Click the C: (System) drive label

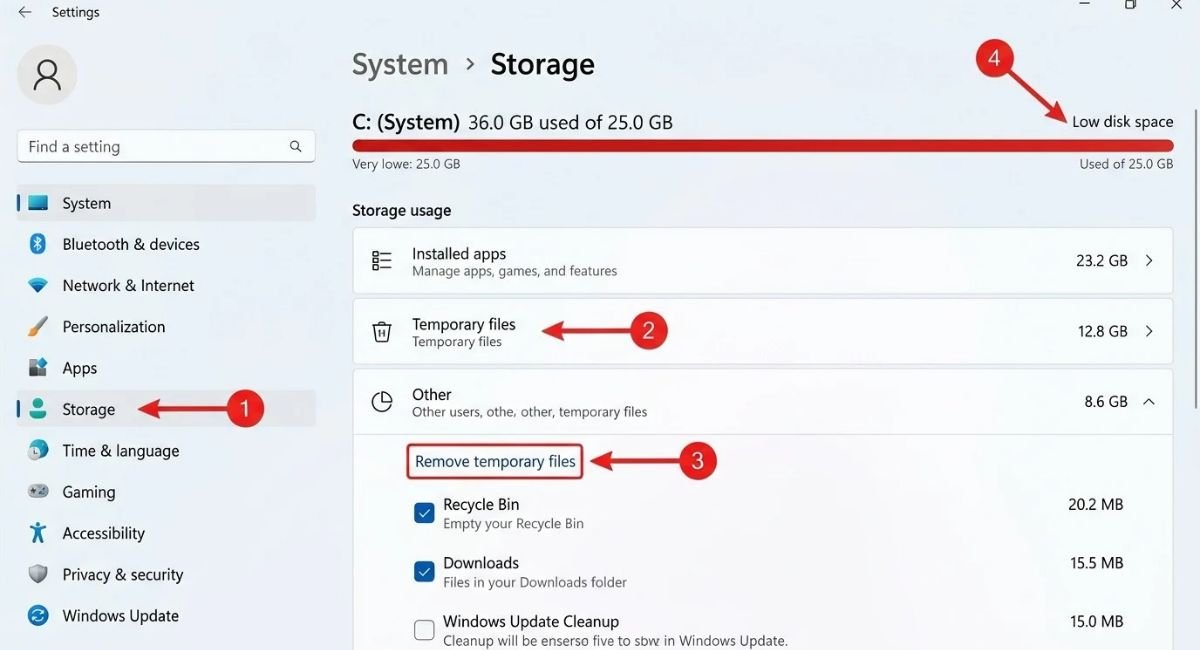[x=406, y=122]
